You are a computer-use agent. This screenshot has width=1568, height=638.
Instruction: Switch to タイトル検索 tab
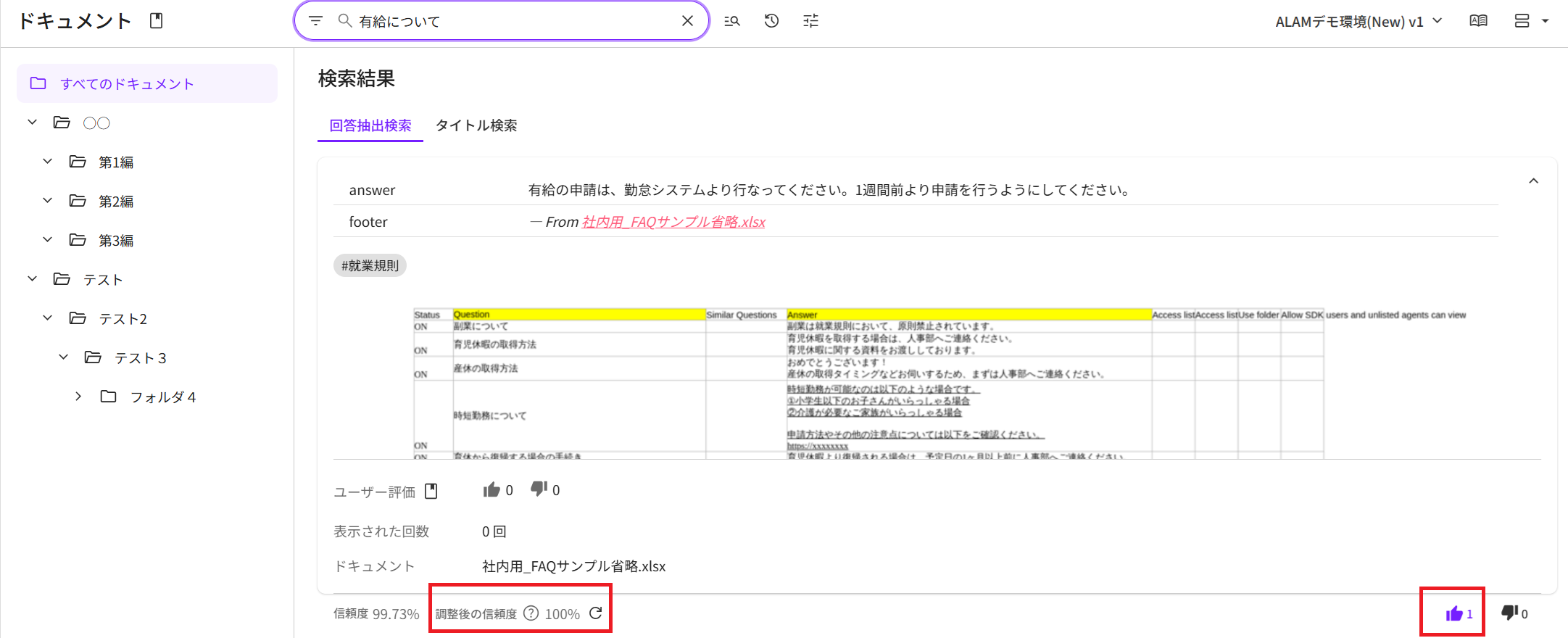476,125
